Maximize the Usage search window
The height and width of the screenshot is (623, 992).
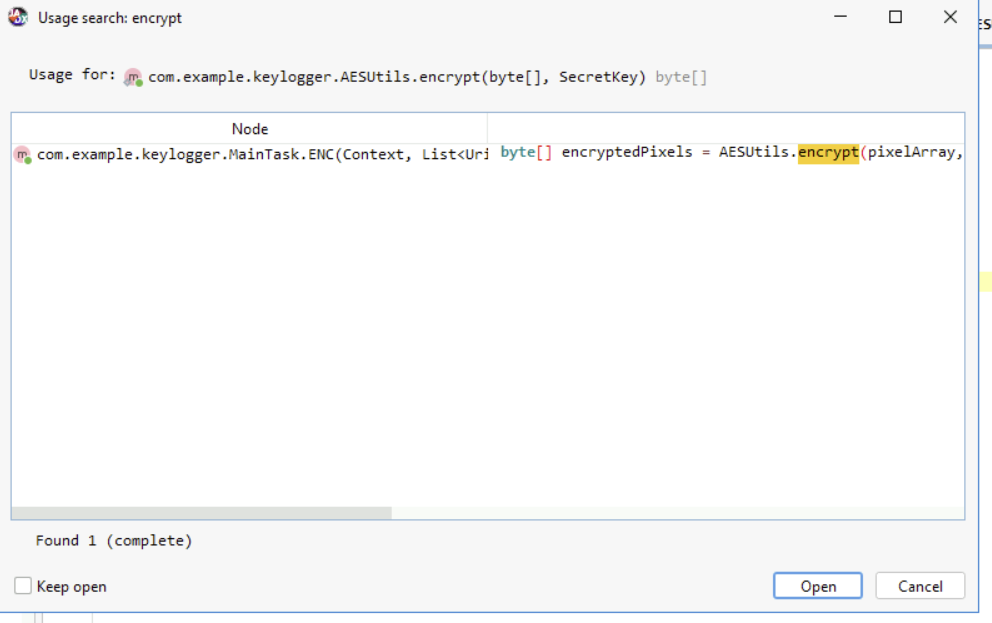pyautogui.click(x=895, y=17)
